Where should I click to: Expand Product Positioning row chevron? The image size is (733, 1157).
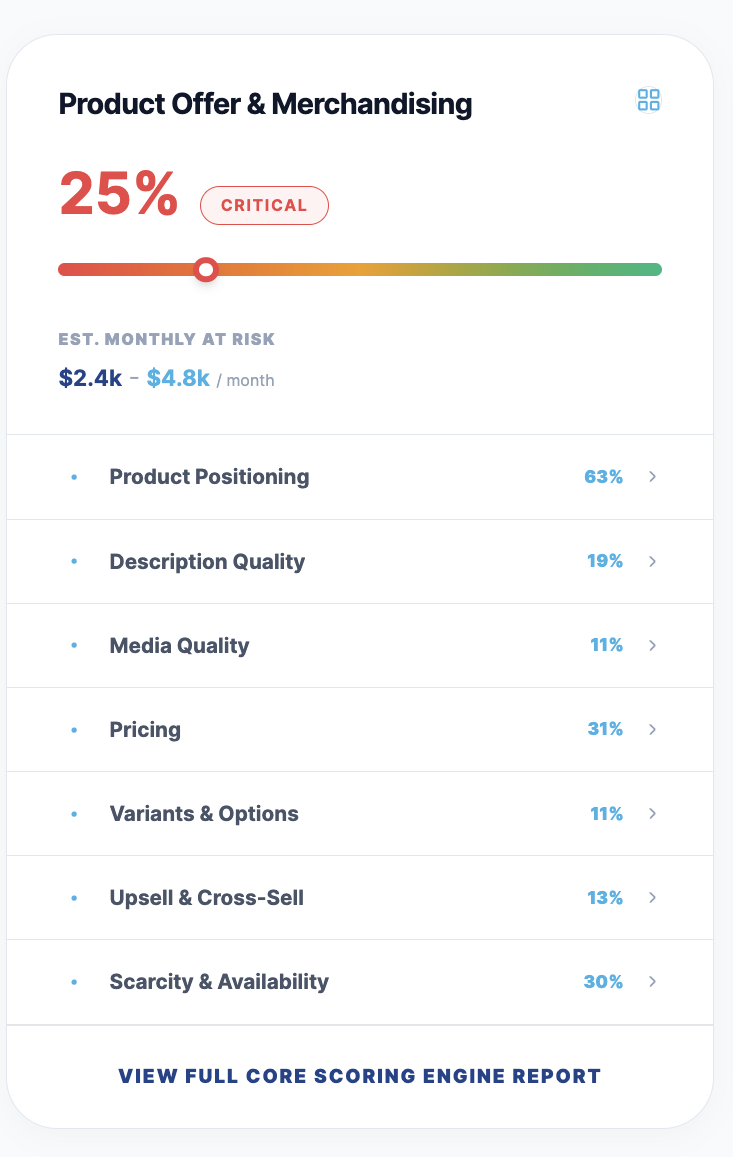tap(653, 477)
